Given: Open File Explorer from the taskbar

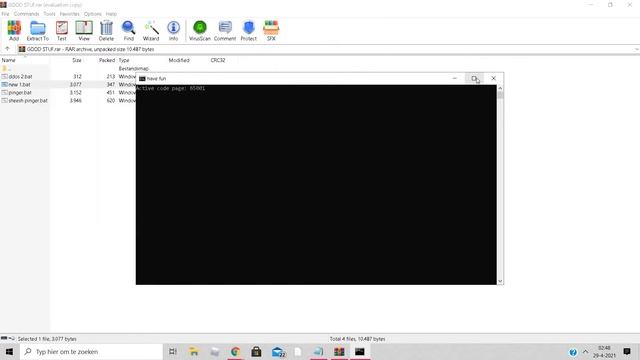Looking at the screenshot, I should tap(194, 352).
